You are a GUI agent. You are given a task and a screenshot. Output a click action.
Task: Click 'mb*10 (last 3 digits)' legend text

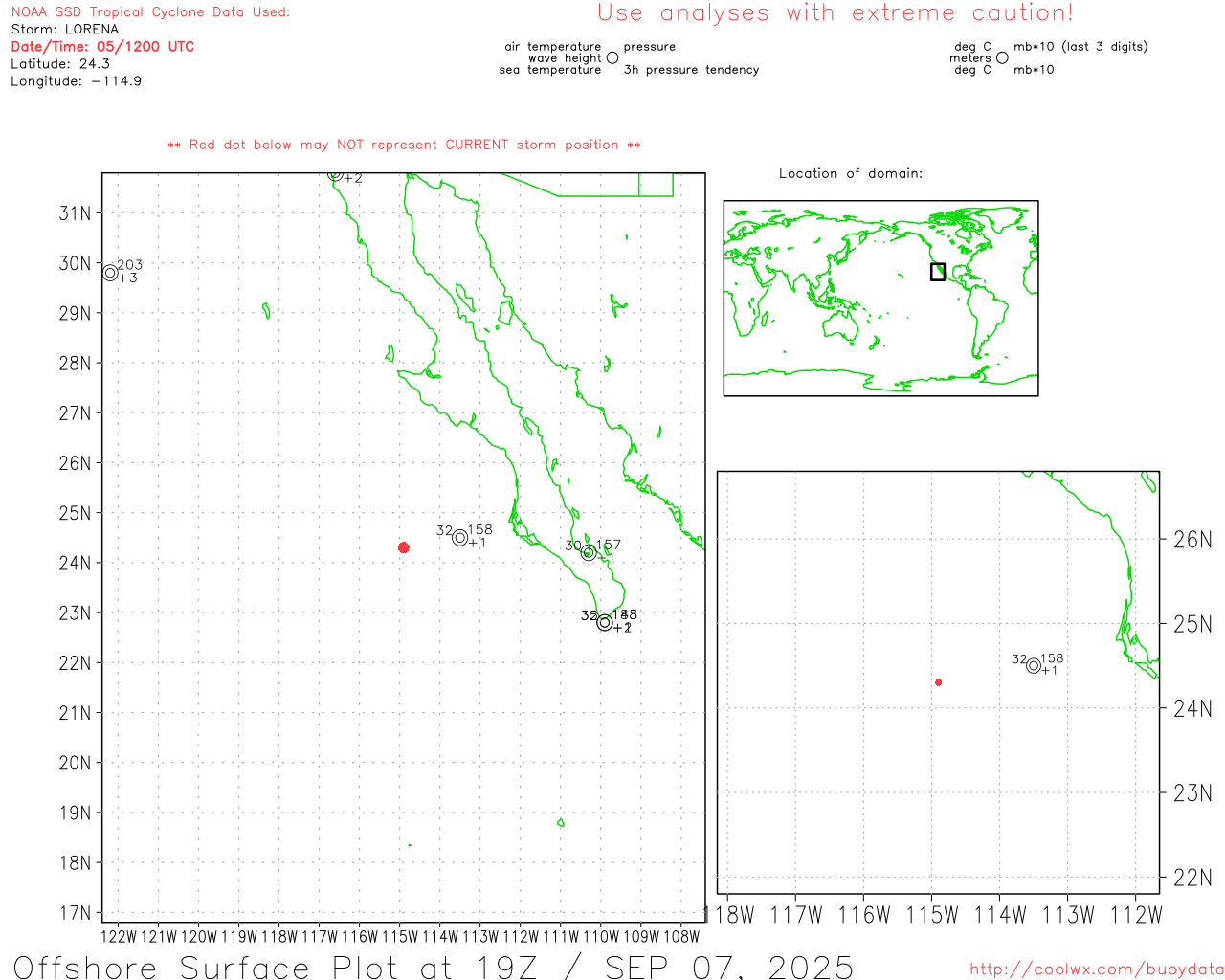[1080, 47]
